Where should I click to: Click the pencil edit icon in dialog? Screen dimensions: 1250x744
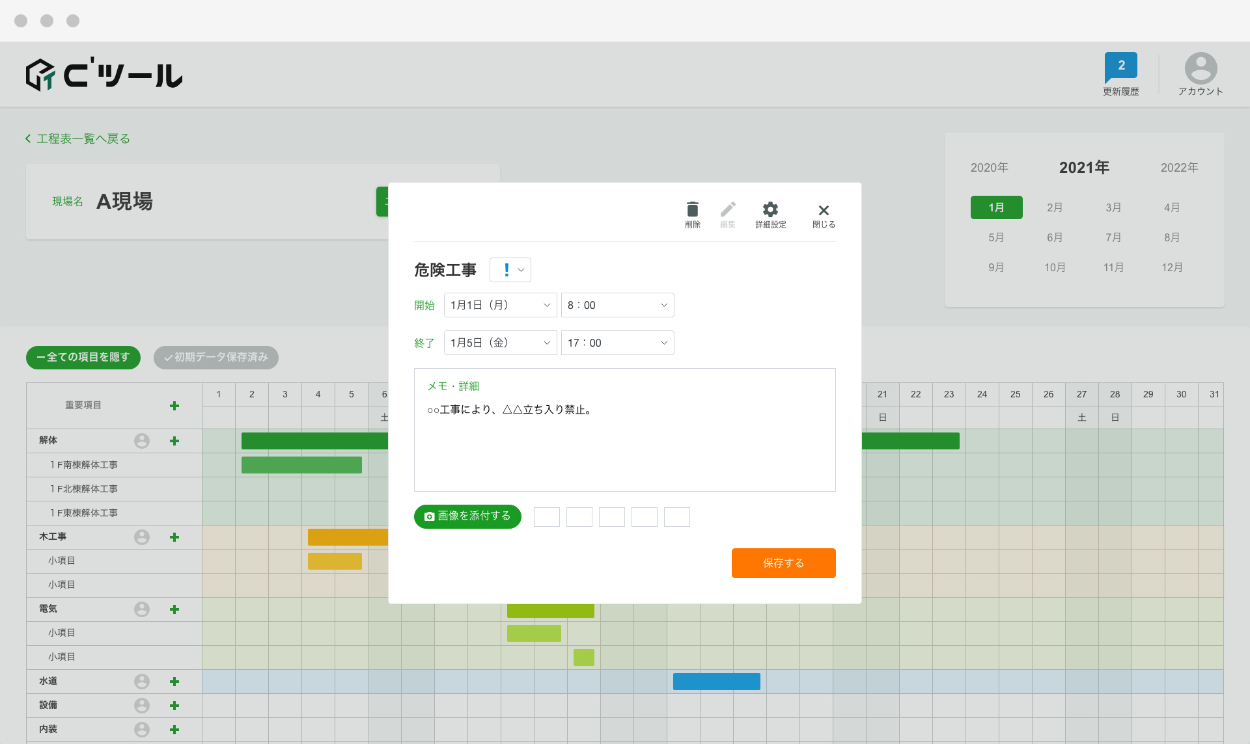[x=727, y=210]
